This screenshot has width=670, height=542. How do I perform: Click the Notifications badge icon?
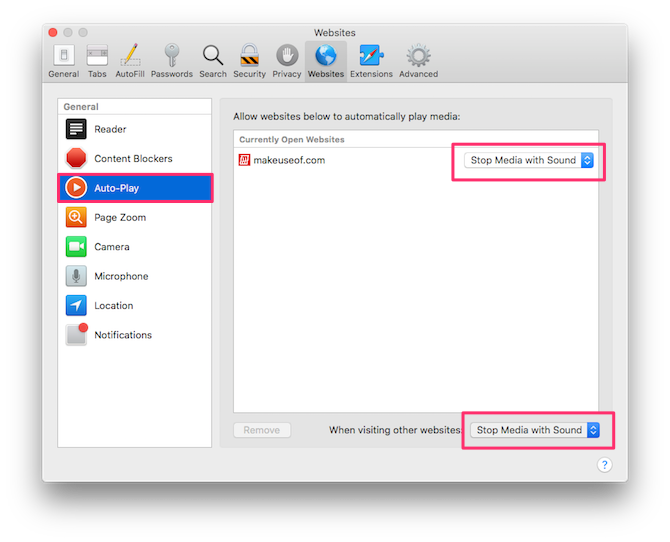77,334
